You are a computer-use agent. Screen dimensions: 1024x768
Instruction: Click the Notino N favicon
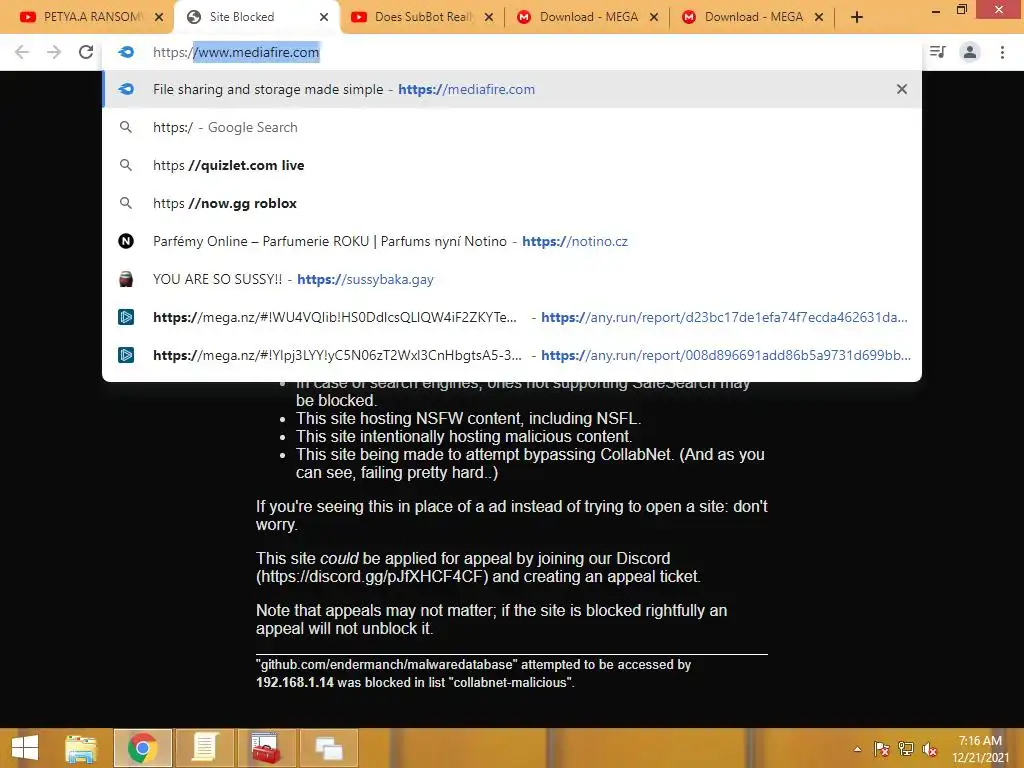coord(126,241)
